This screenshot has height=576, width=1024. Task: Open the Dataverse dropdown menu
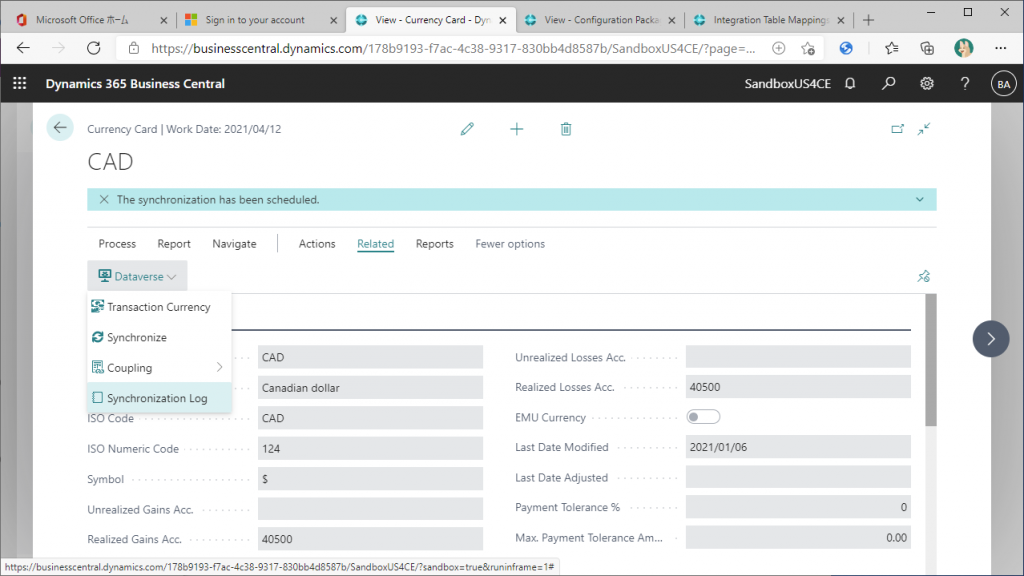click(x=137, y=276)
